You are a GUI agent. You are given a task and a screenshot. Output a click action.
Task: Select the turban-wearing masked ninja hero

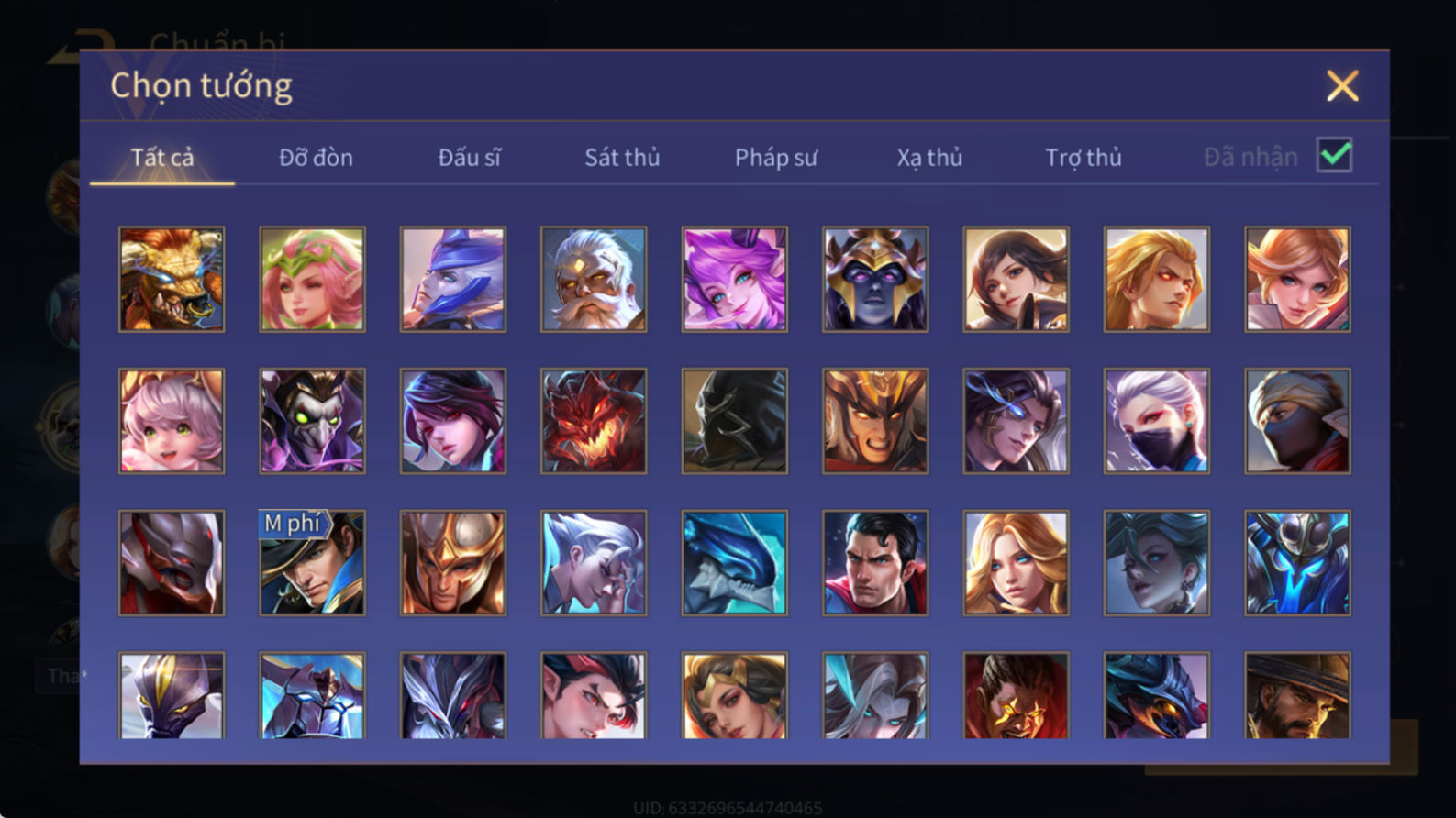[x=1297, y=421]
